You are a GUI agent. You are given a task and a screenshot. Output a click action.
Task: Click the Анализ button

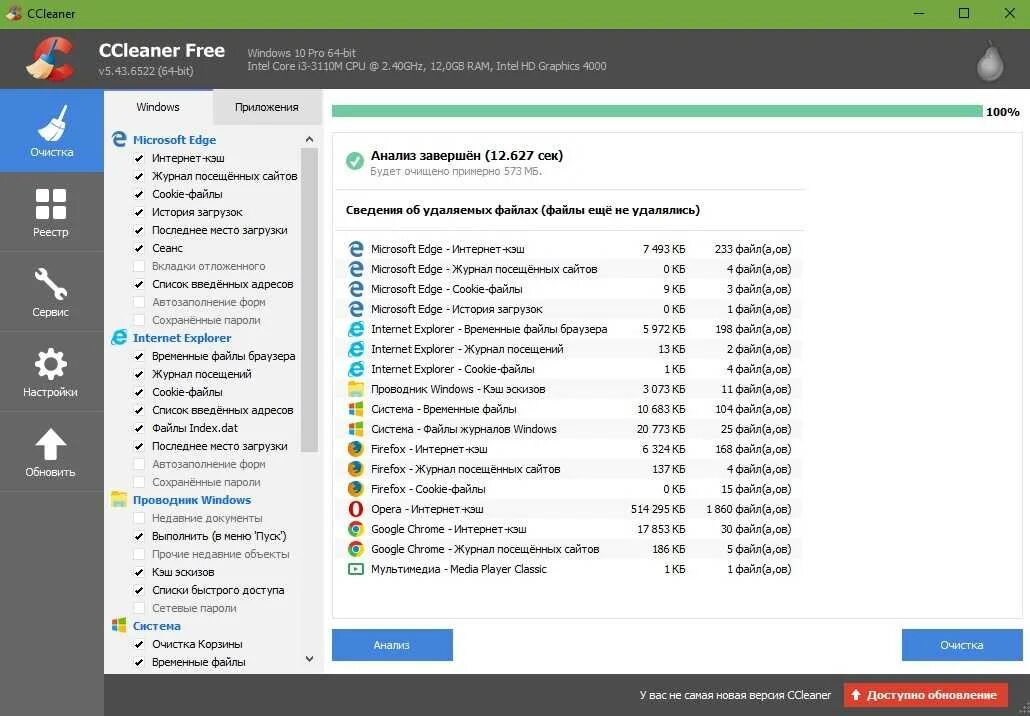392,645
